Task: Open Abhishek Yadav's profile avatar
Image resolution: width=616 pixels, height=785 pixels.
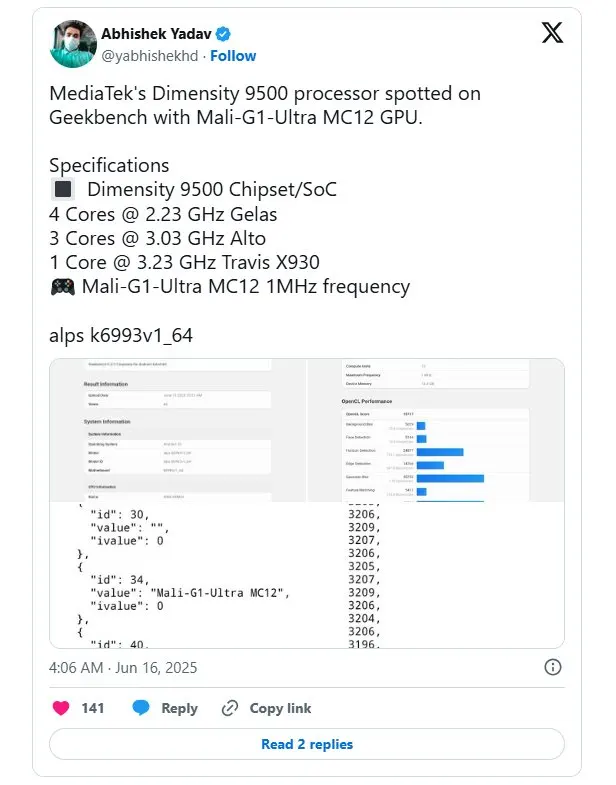Action: pyautogui.click(x=72, y=44)
